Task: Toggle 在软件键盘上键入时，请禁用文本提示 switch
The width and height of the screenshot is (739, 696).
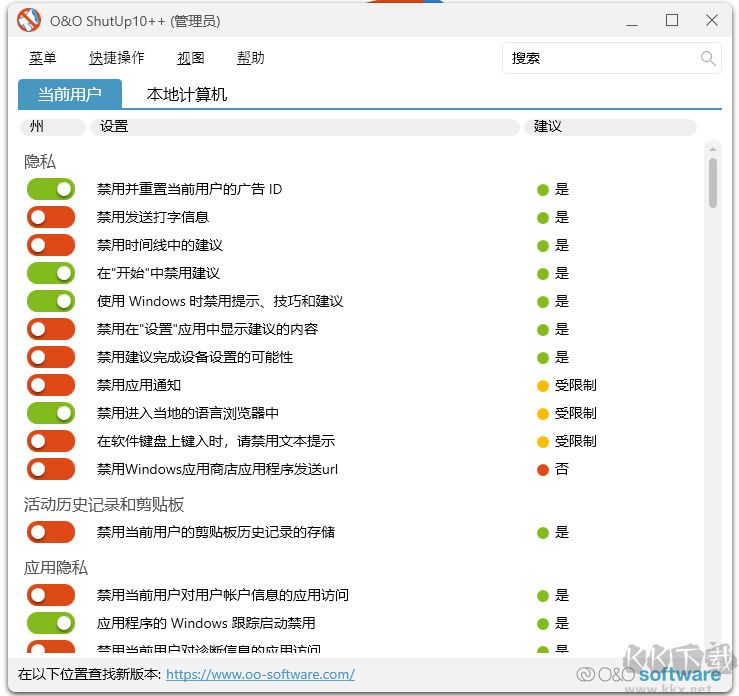Action: pyautogui.click(x=51, y=441)
